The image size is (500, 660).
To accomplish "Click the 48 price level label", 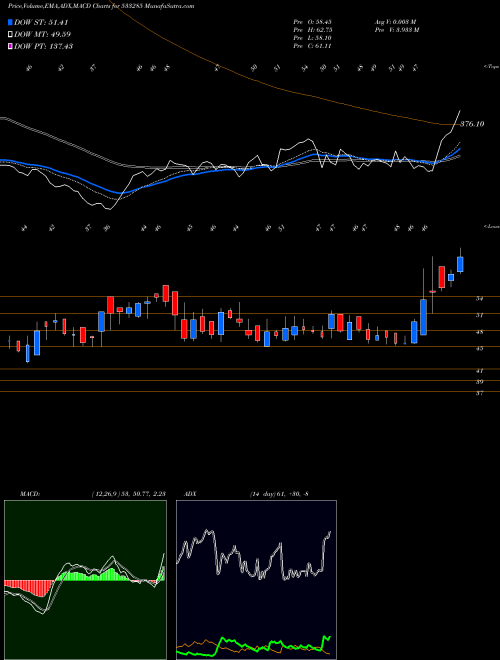I will pos(479,332).
